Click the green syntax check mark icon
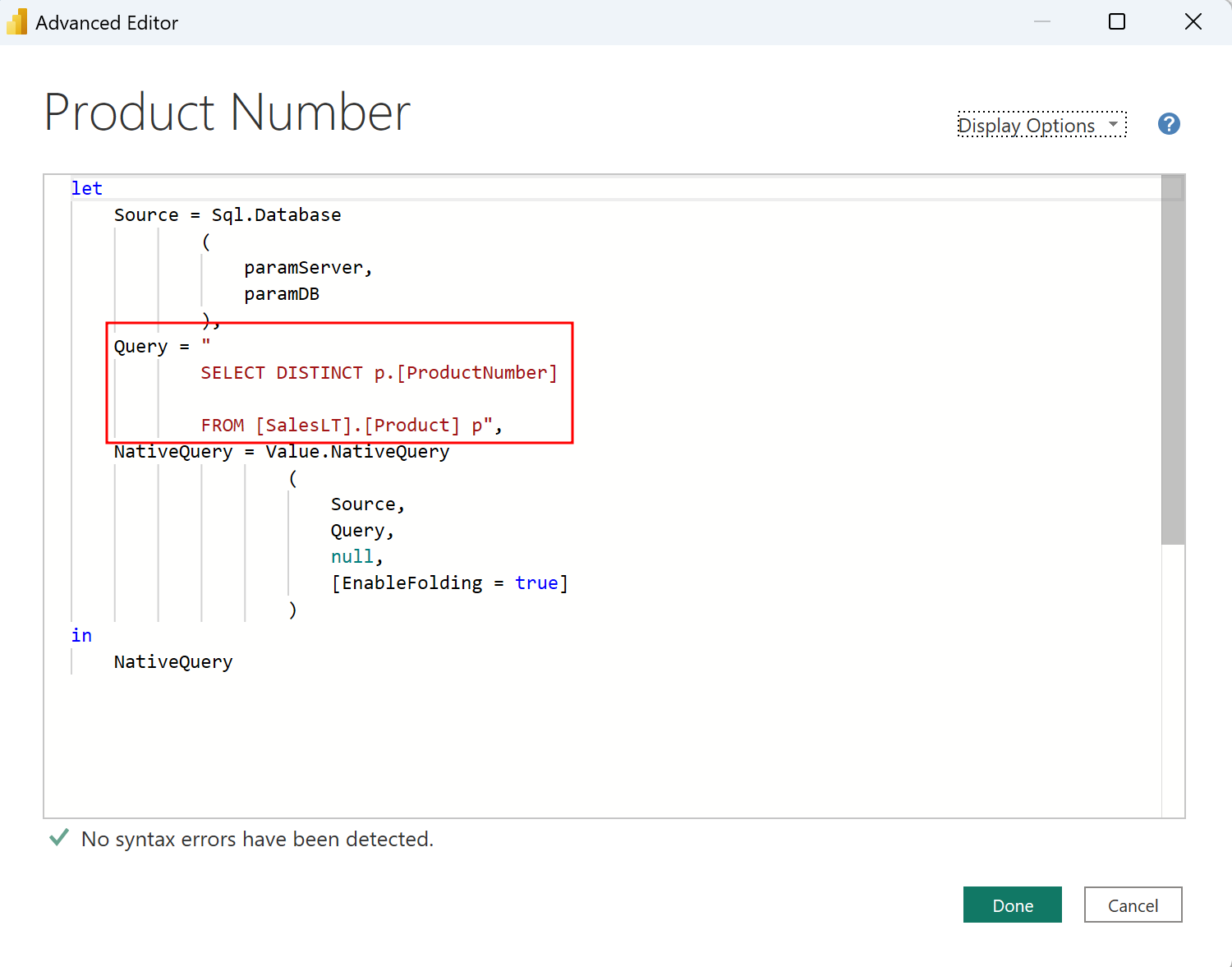Image resolution: width=1232 pixels, height=967 pixels. click(57, 837)
